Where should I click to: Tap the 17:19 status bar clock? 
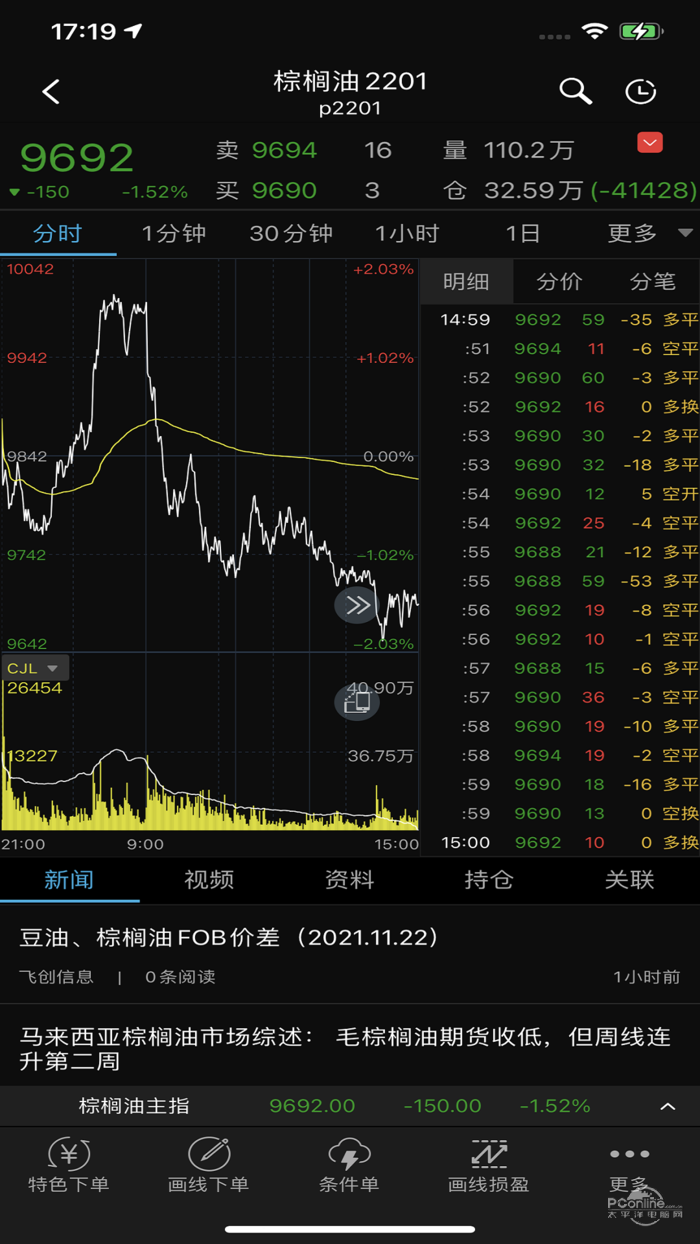(x=84, y=32)
